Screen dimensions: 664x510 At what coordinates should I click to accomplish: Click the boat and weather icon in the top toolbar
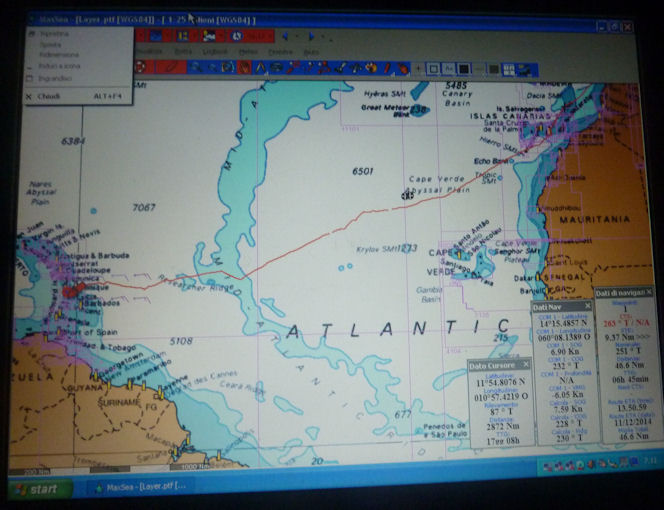[209, 36]
